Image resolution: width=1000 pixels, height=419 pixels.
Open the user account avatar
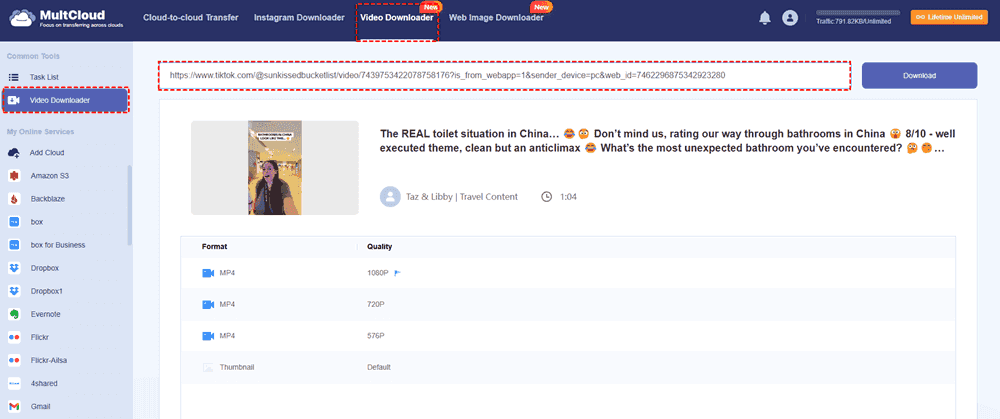(790, 18)
